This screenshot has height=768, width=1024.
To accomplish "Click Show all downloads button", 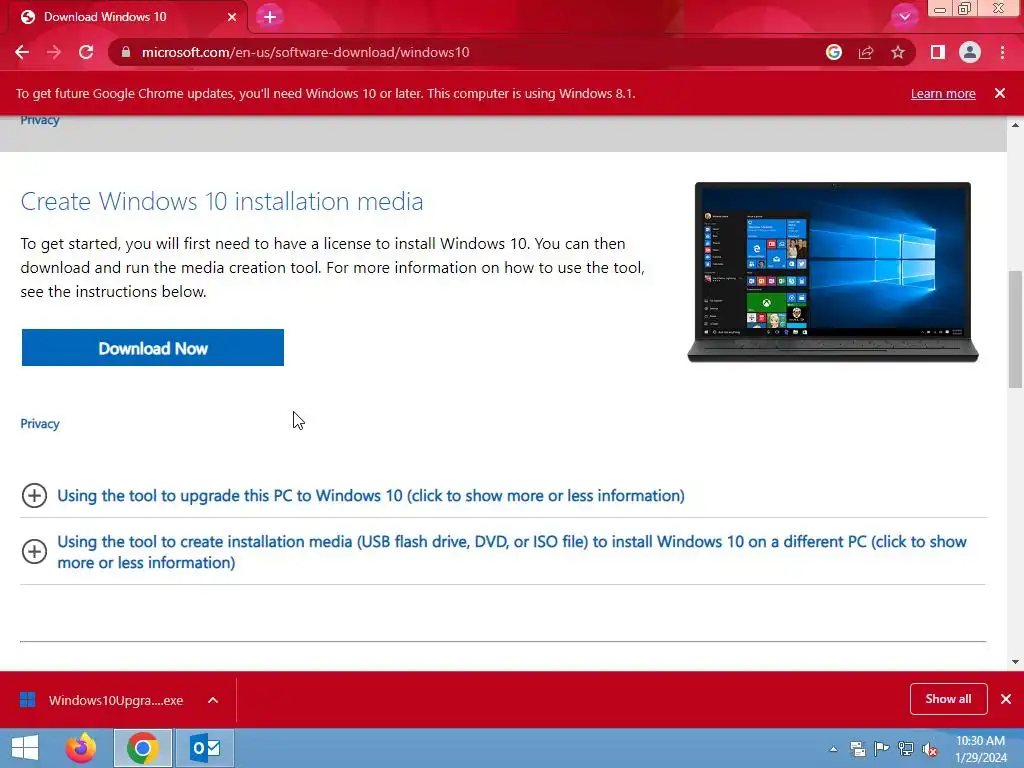I will (948, 699).
